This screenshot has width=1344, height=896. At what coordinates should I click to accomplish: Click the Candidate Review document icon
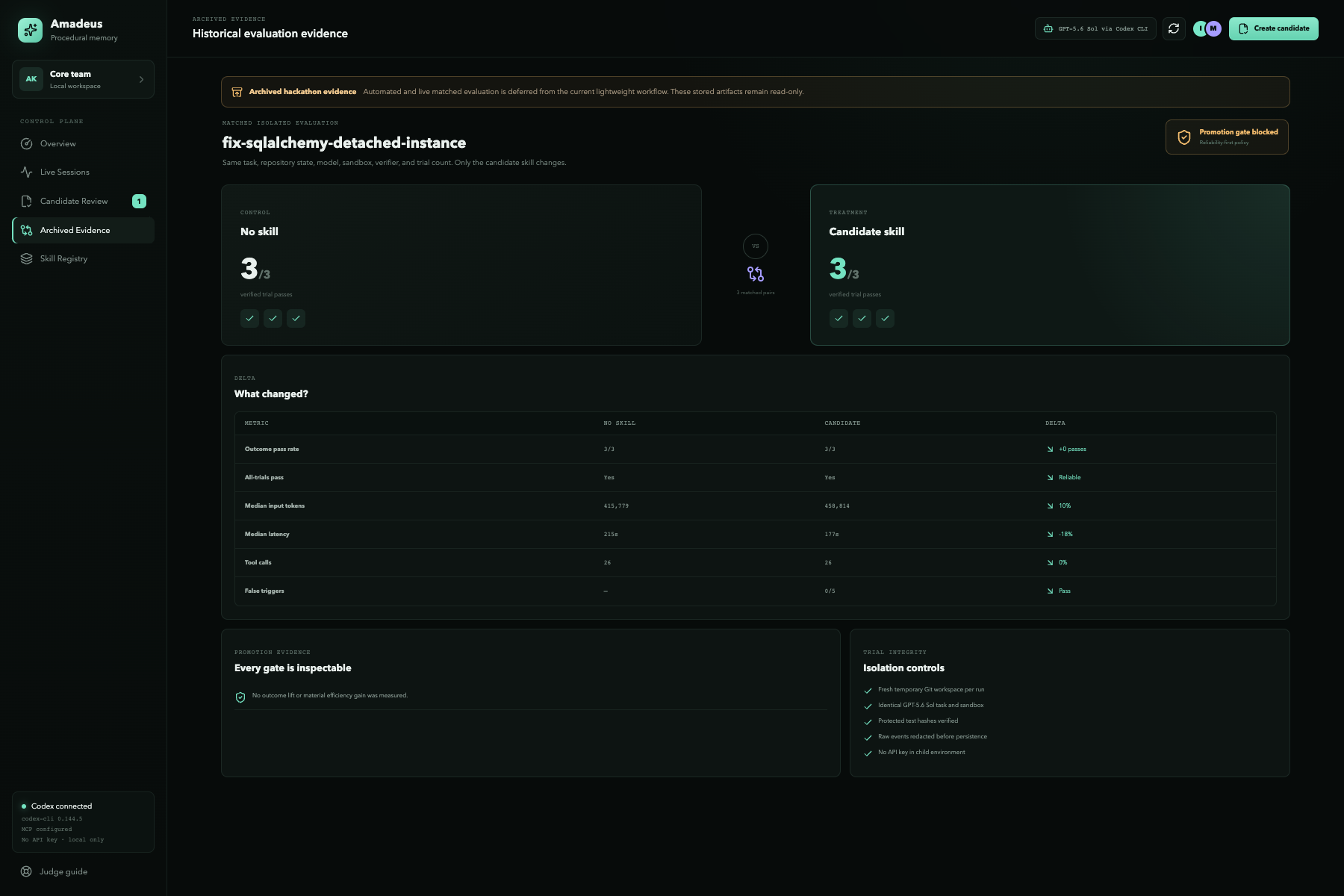pyautogui.click(x=27, y=201)
